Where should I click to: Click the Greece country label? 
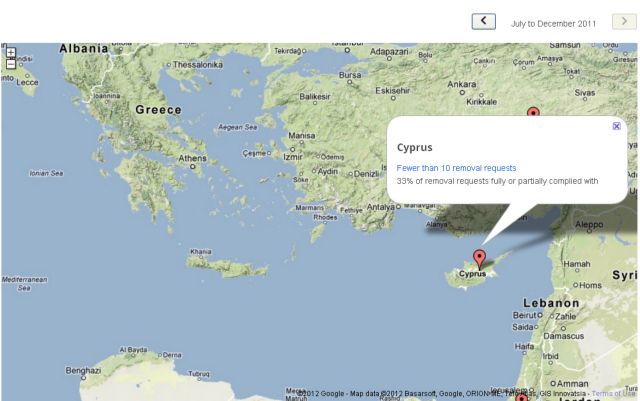pyautogui.click(x=158, y=110)
